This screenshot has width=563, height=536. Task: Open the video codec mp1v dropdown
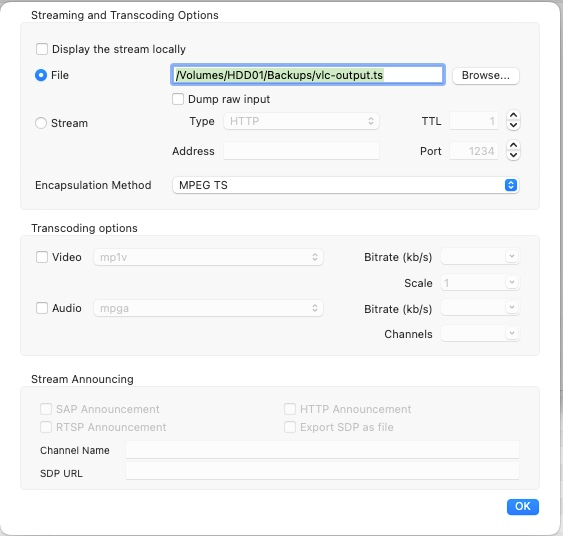[208, 257]
